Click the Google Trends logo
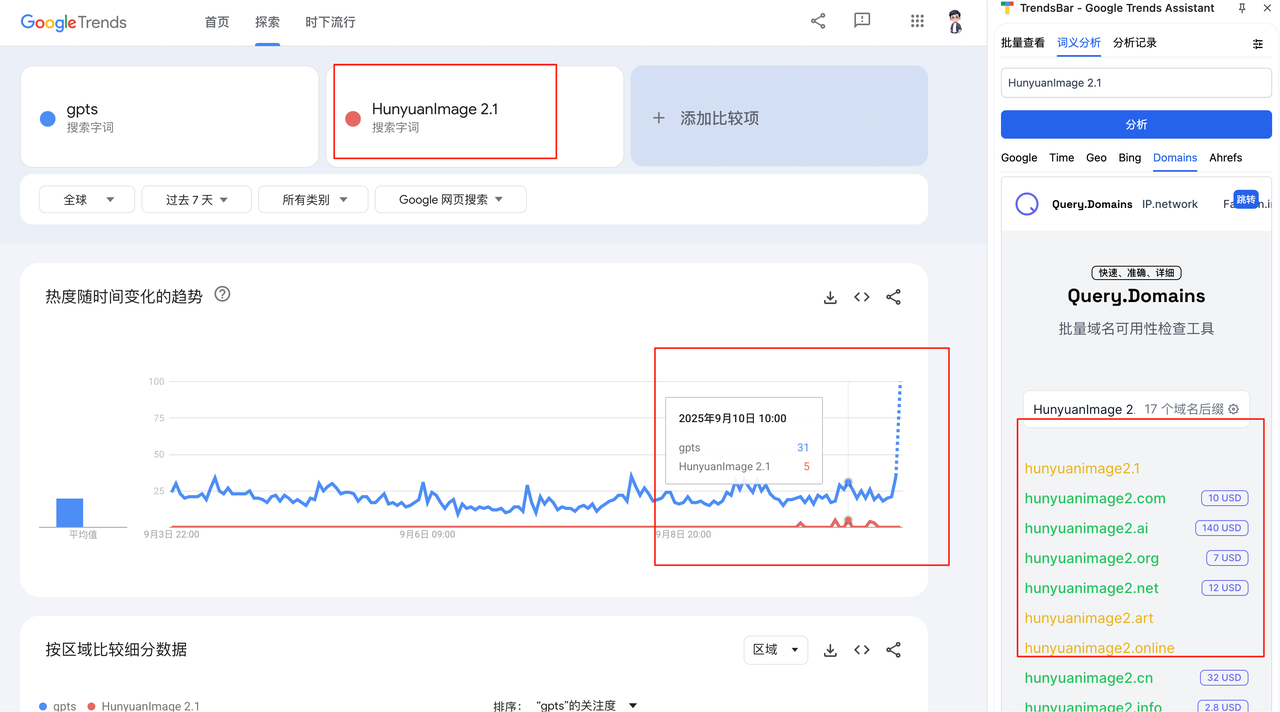Viewport: 1280px width, 712px height. [74, 22]
